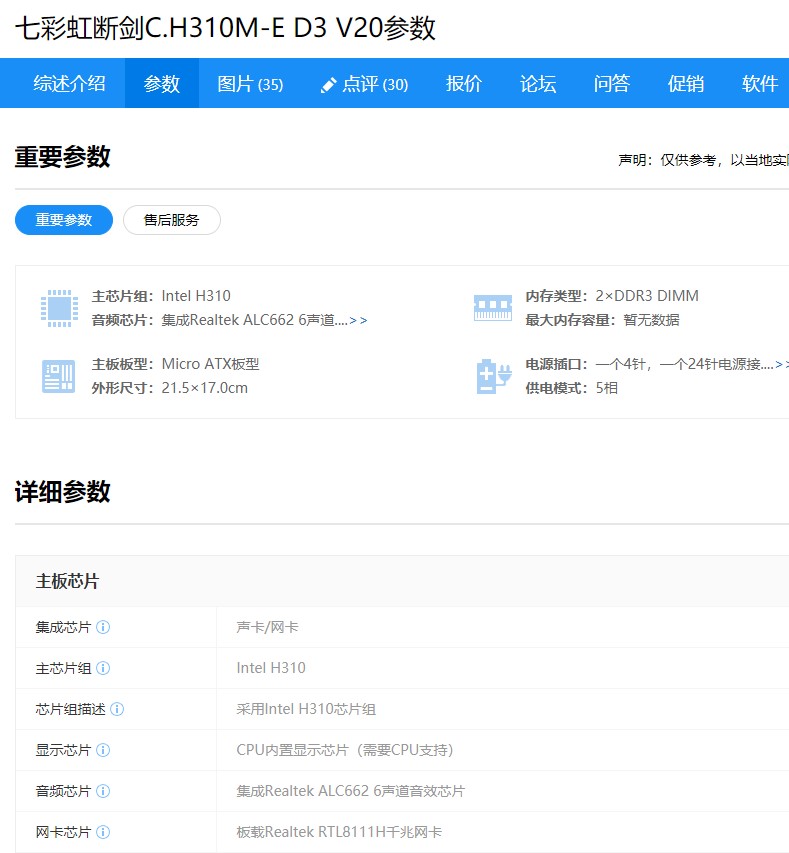Click the pencil icon beside 点评
The image size is (789, 853).
328,85
